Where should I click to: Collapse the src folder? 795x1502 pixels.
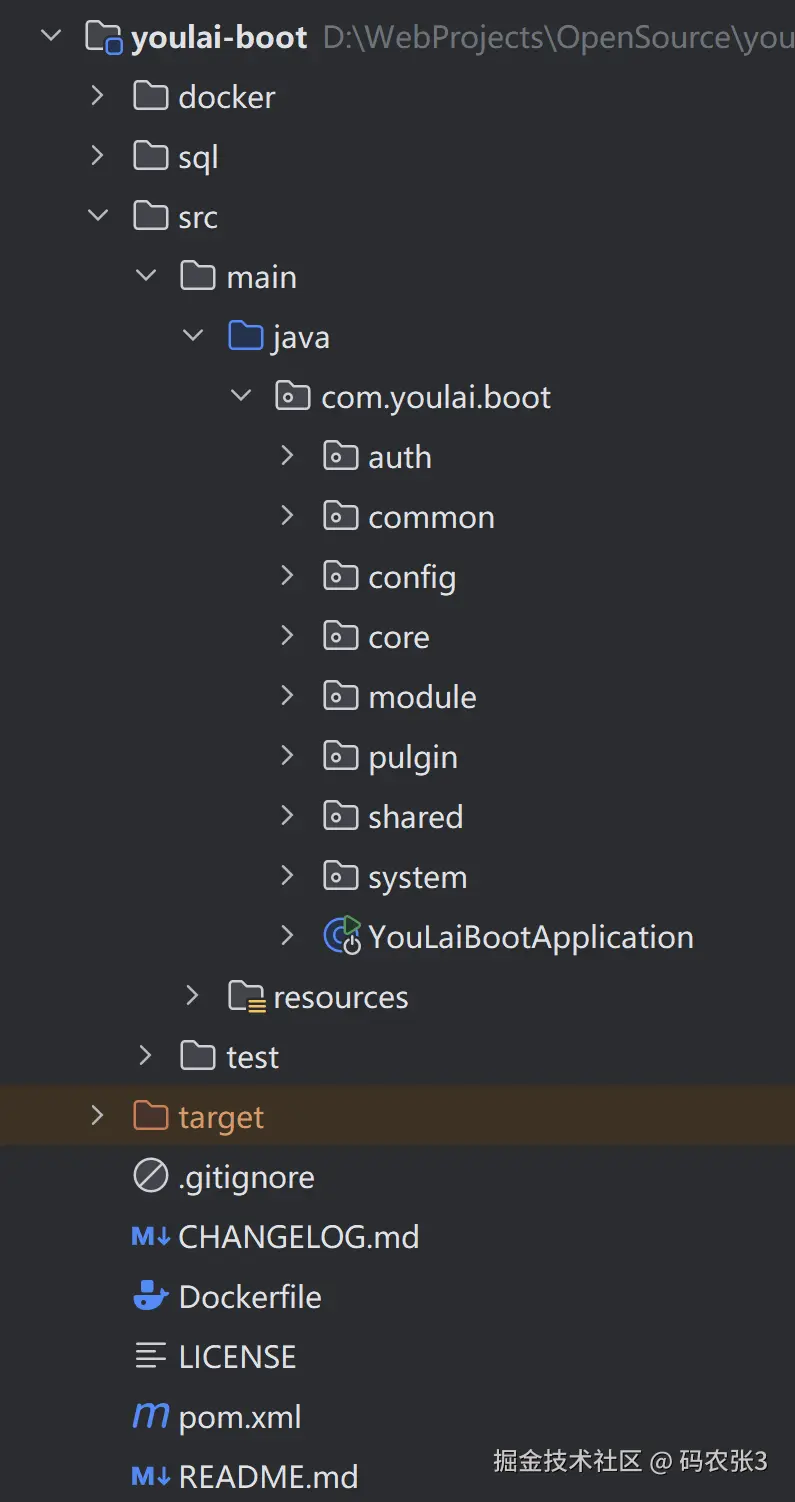[x=97, y=217]
